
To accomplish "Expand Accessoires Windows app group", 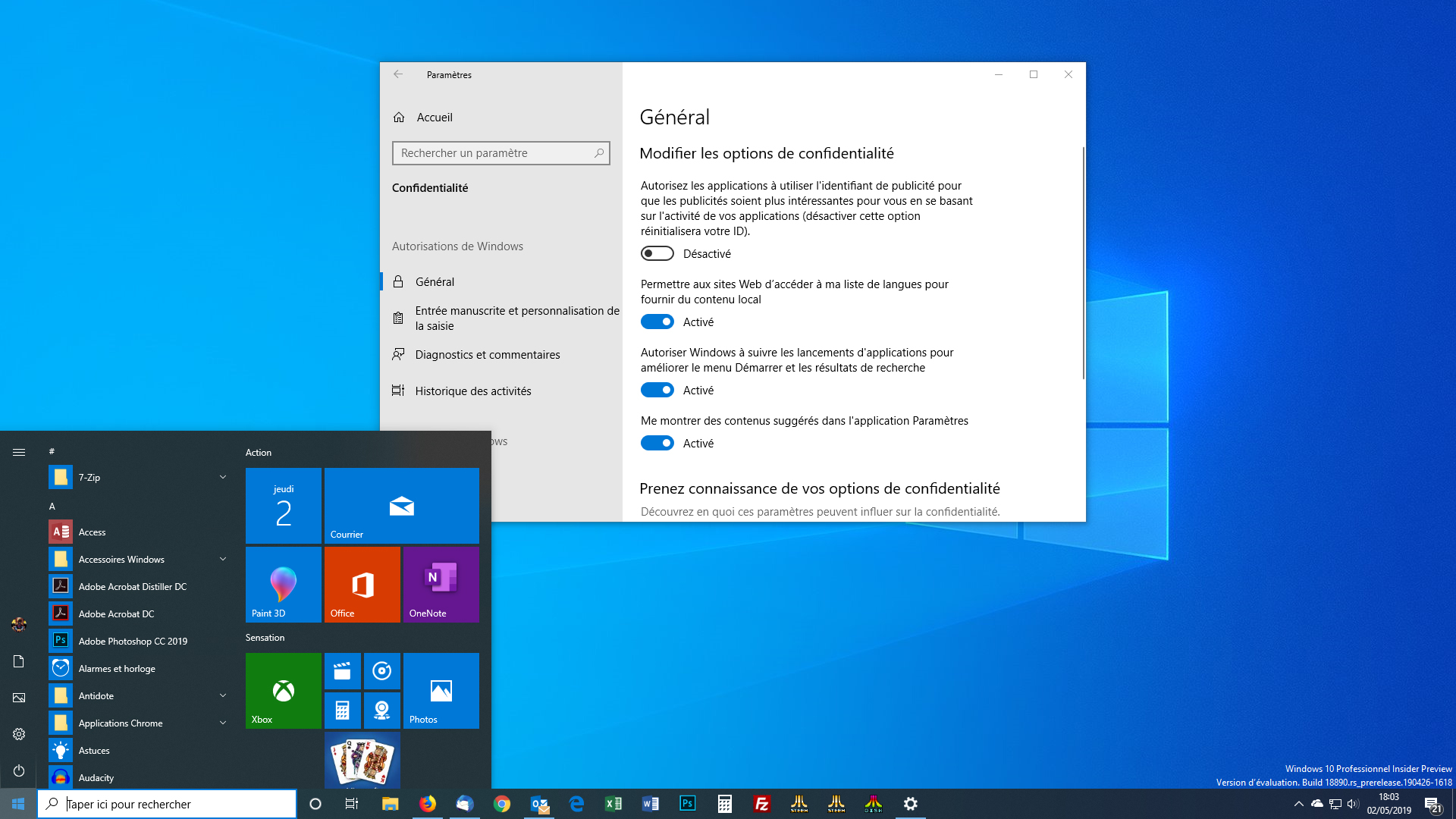I will pos(222,559).
